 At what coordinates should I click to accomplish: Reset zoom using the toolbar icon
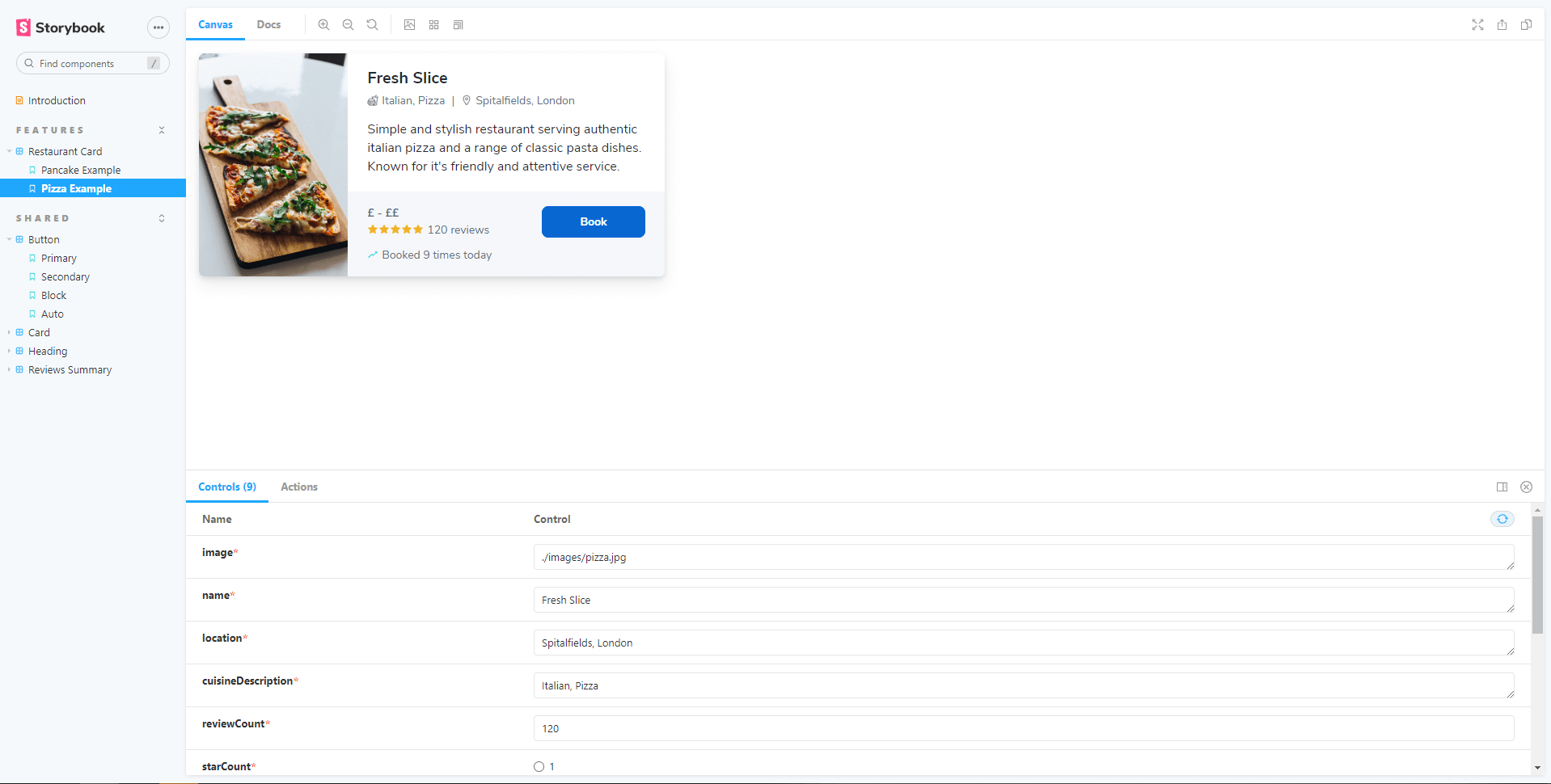tap(372, 25)
